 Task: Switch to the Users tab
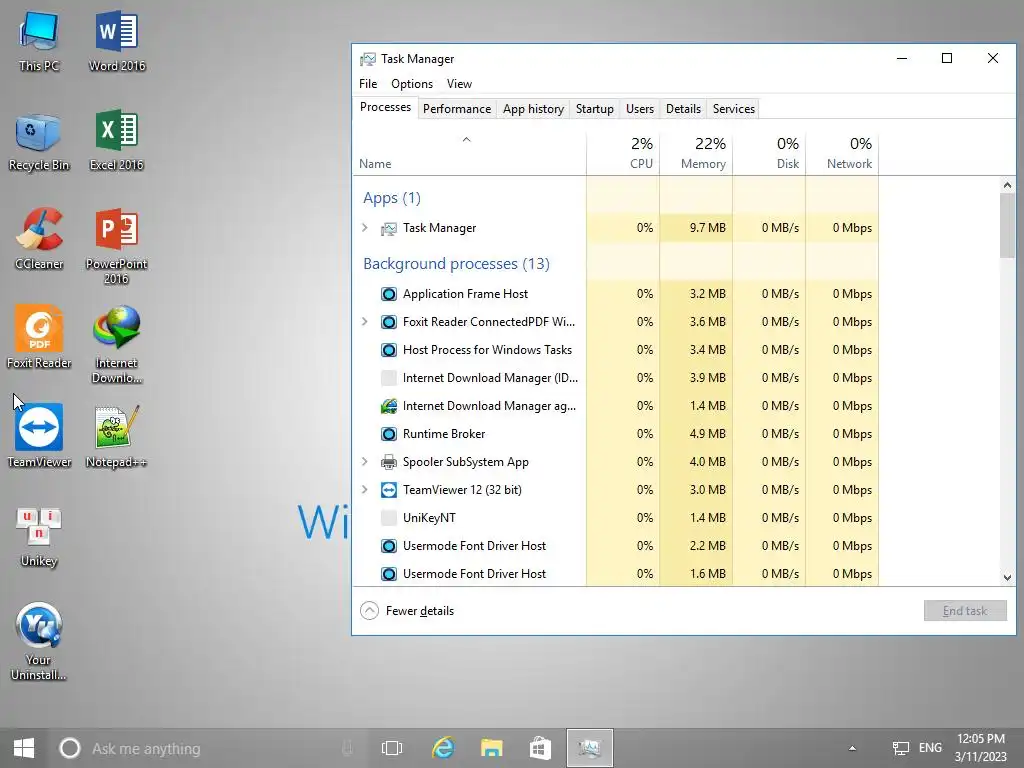pos(639,109)
